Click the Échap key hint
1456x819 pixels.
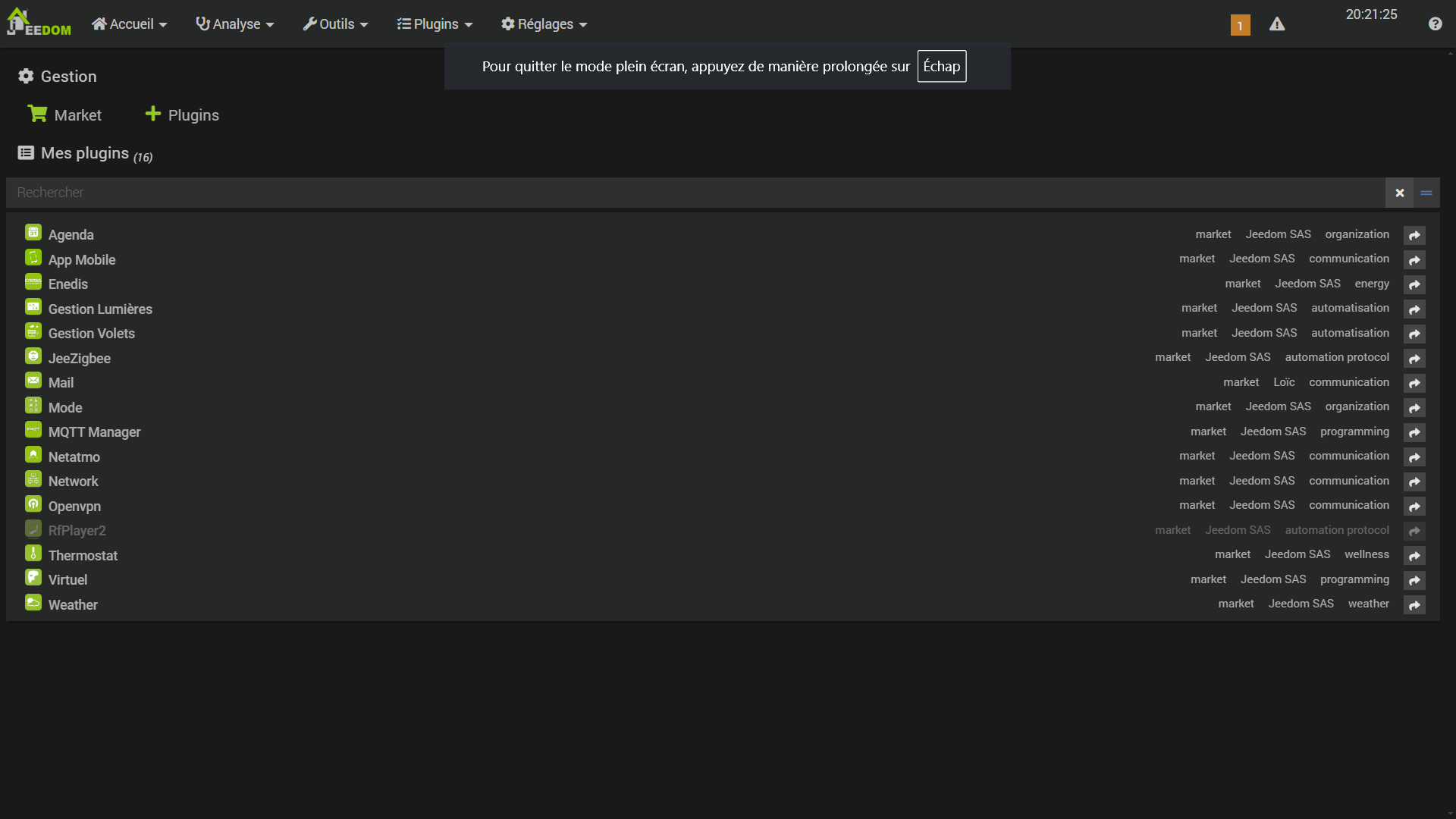tap(941, 66)
